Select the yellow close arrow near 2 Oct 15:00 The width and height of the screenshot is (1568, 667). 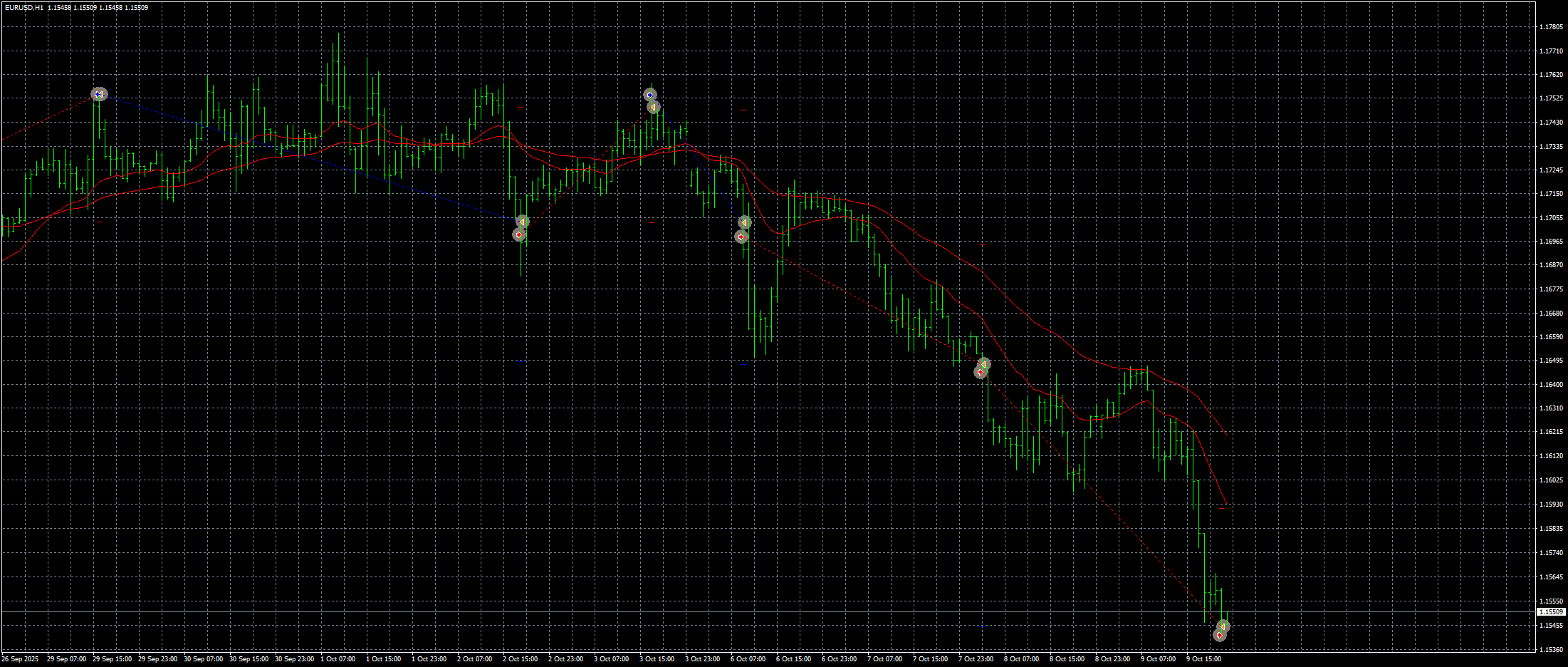click(523, 222)
